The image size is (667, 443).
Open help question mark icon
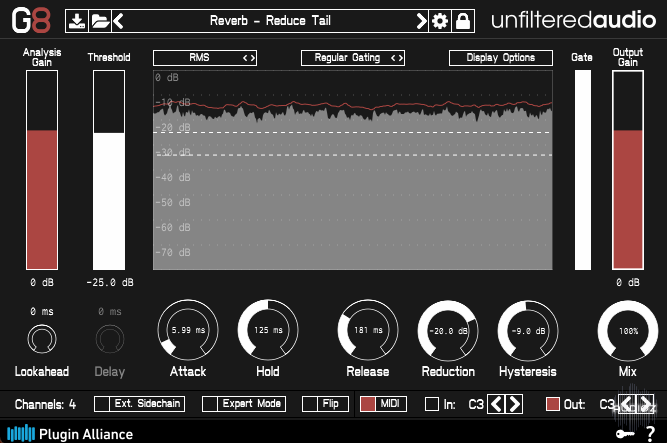[650, 434]
